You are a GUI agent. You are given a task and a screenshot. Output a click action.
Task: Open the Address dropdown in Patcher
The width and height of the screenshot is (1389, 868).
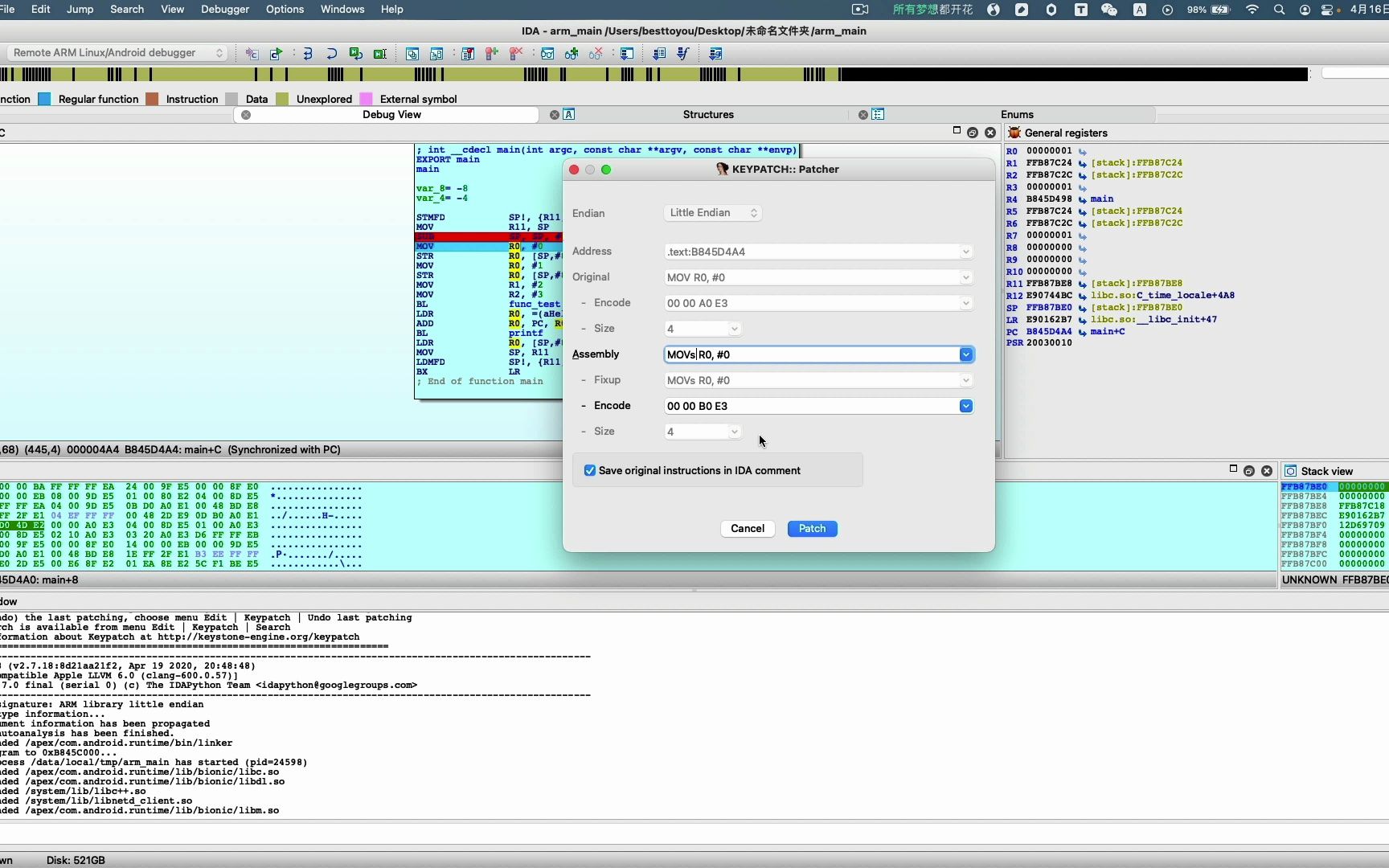(965, 252)
